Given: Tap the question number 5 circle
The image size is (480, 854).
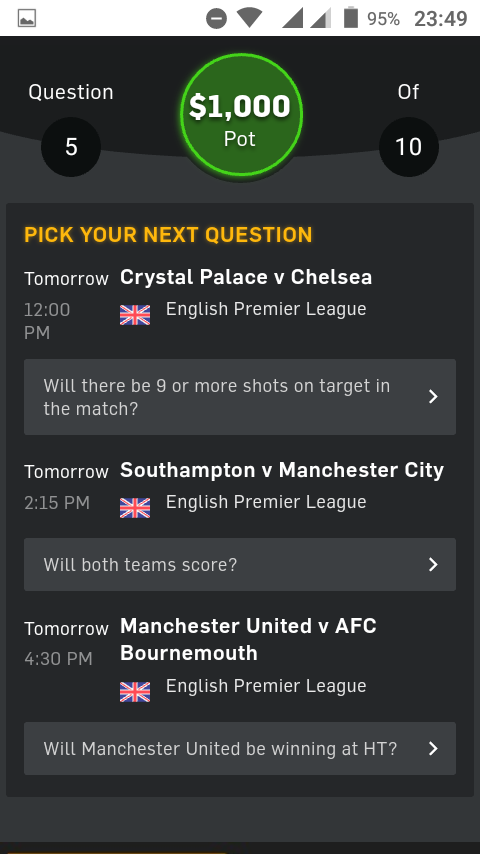Looking at the screenshot, I should coord(71,147).
